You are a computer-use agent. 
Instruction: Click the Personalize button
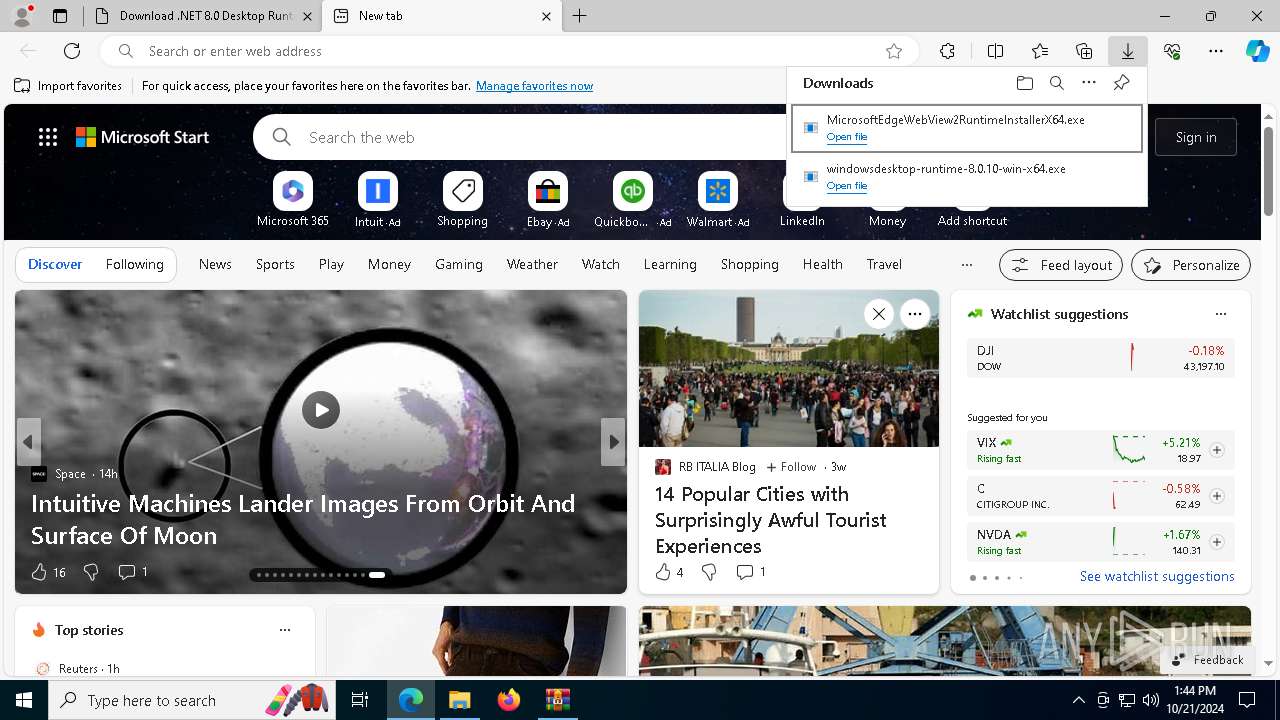tap(1191, 265)
